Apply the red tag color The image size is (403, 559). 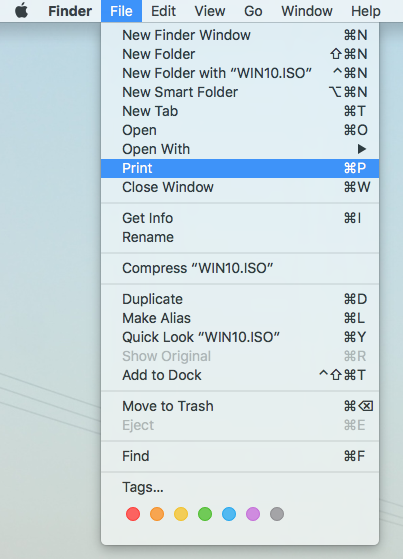[133, 514]
